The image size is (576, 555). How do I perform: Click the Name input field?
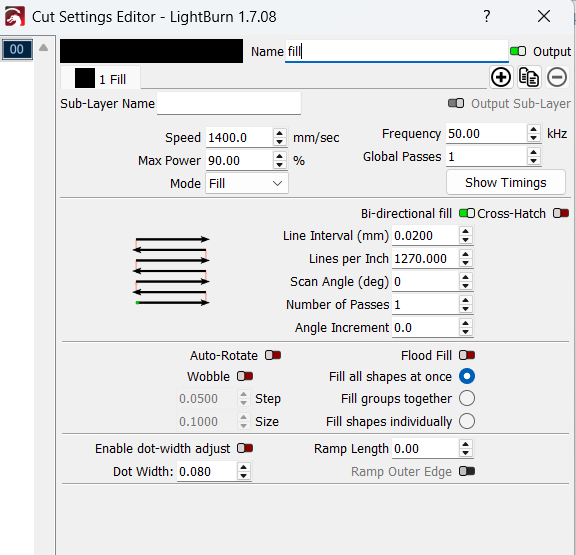(x=397, y=51)
